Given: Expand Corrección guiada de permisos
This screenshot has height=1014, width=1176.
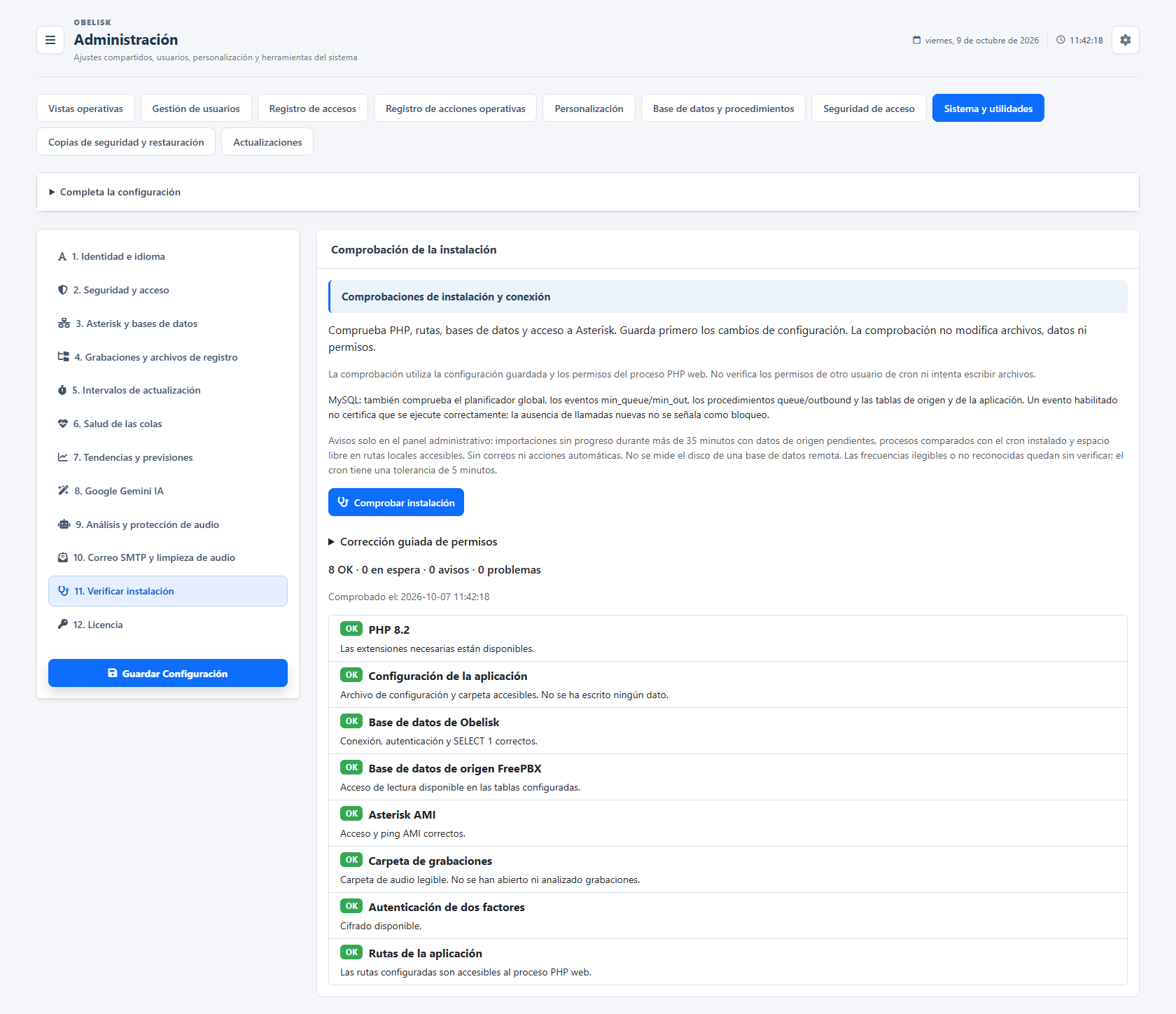Looking at the screenshot, I should click(413, 542).
